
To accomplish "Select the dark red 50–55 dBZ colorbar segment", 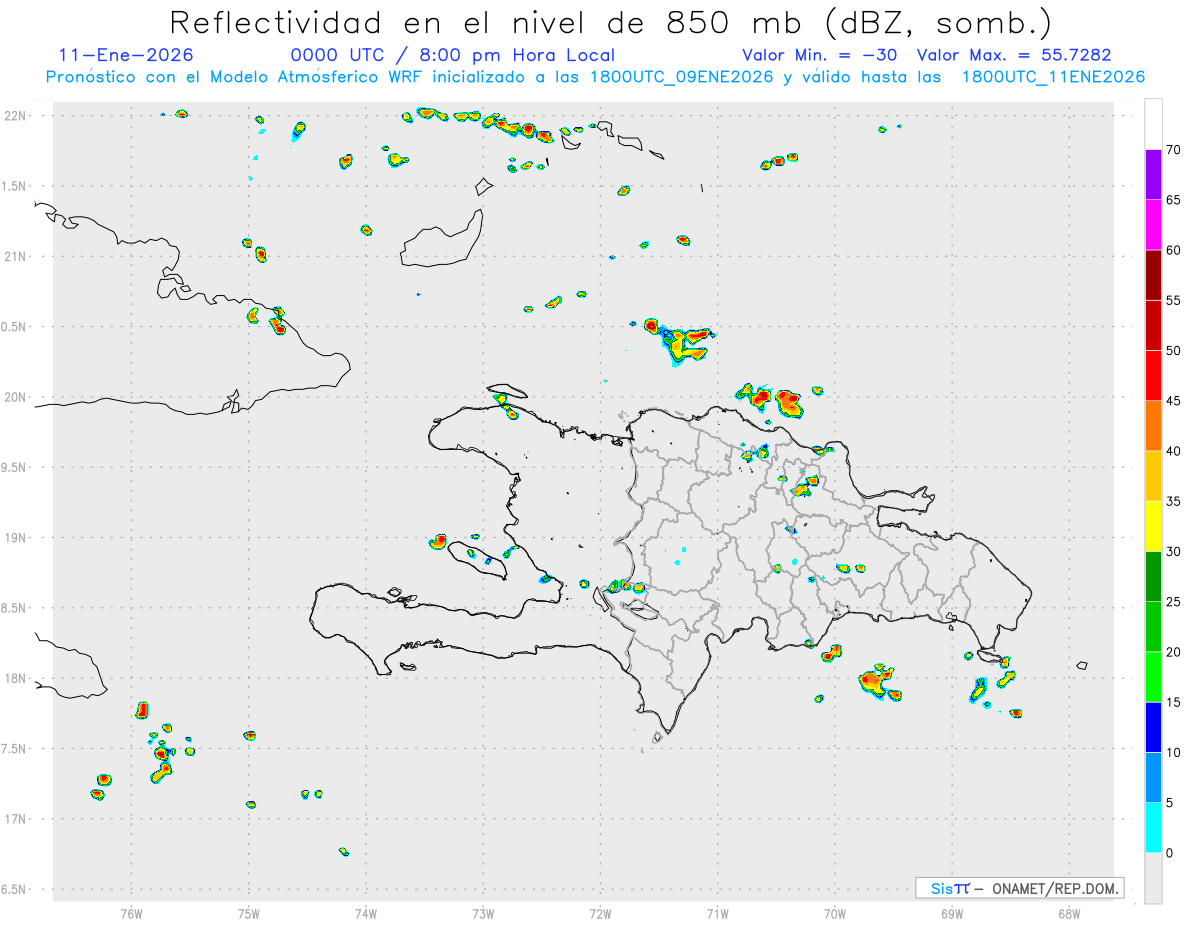I will point(1153,325).
